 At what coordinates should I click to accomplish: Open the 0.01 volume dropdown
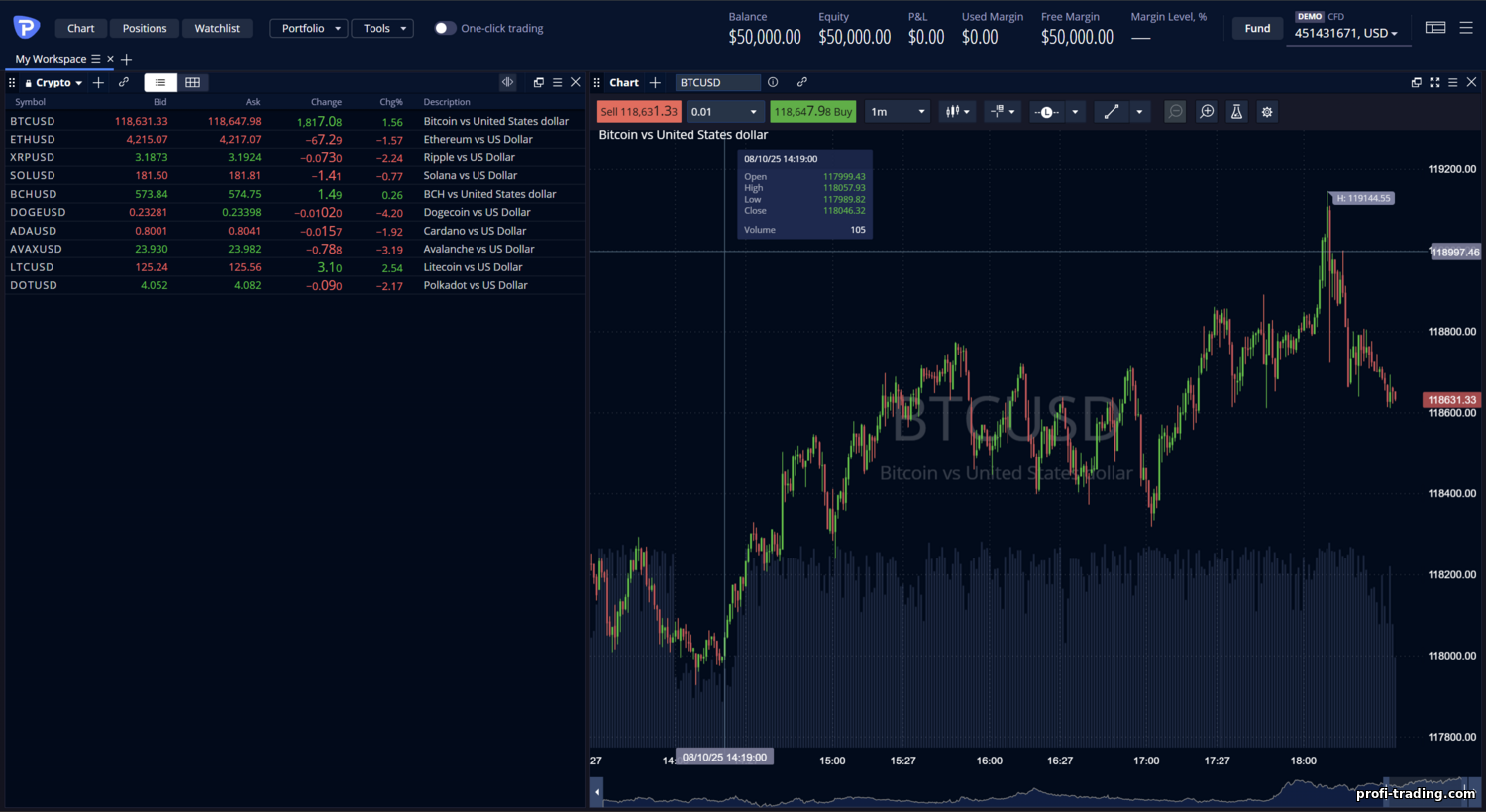pyautogui.click(x=725, y=112)
